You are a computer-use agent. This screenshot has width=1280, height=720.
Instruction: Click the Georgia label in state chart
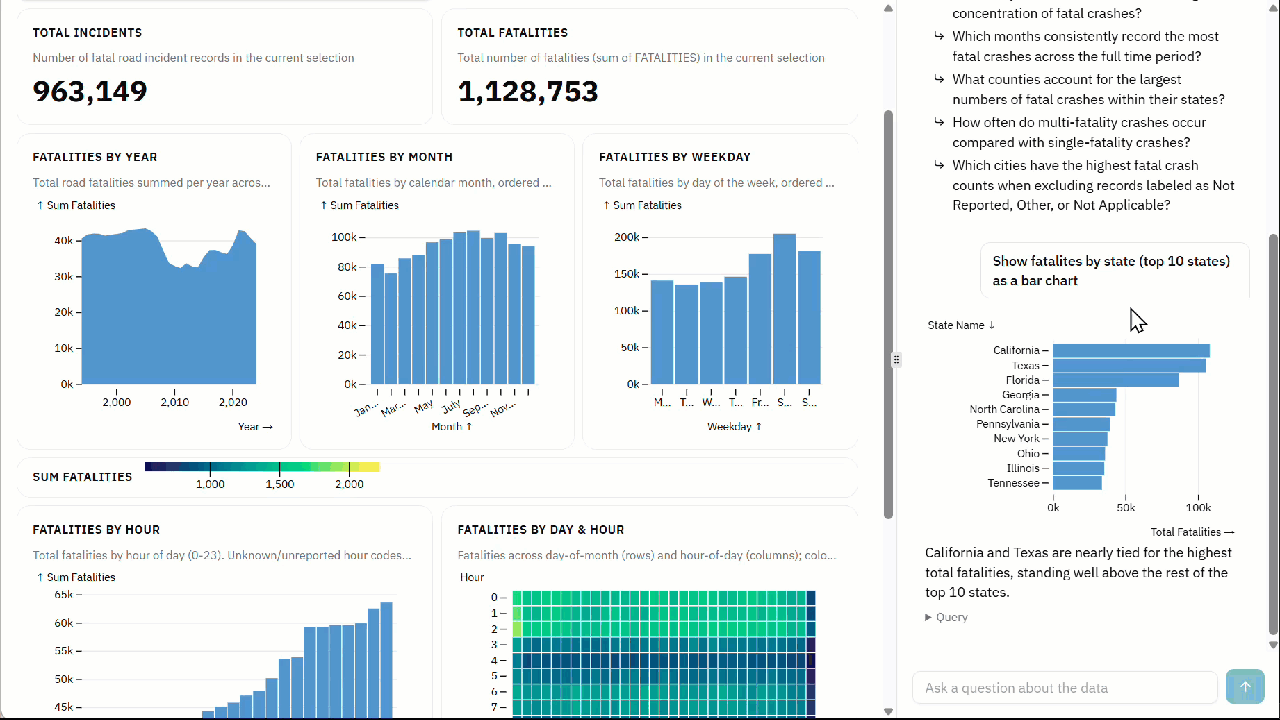pos(1021,395)
